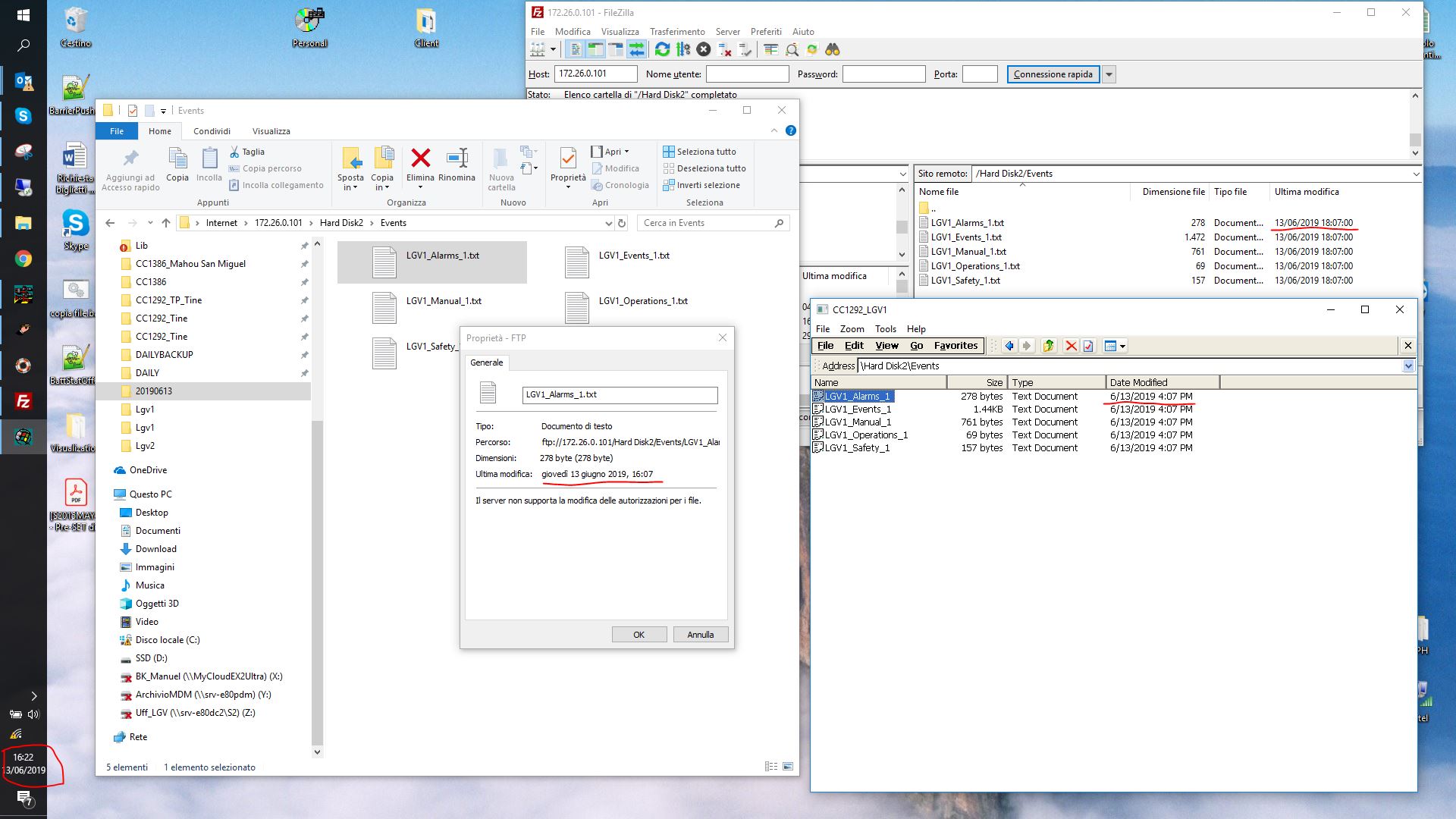This screenshot has height=819, width=1456.
Task: Go up one folder in Explorer
Action: (166, 223)
